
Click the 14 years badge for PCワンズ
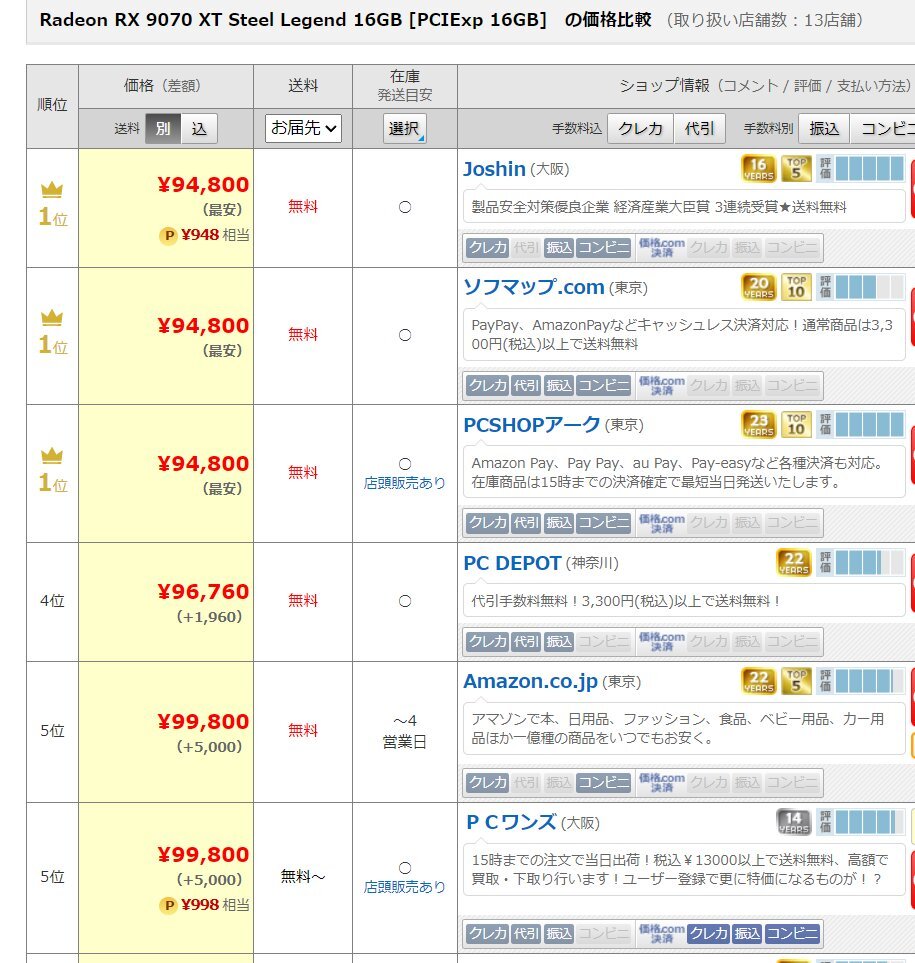click(793, 822)
